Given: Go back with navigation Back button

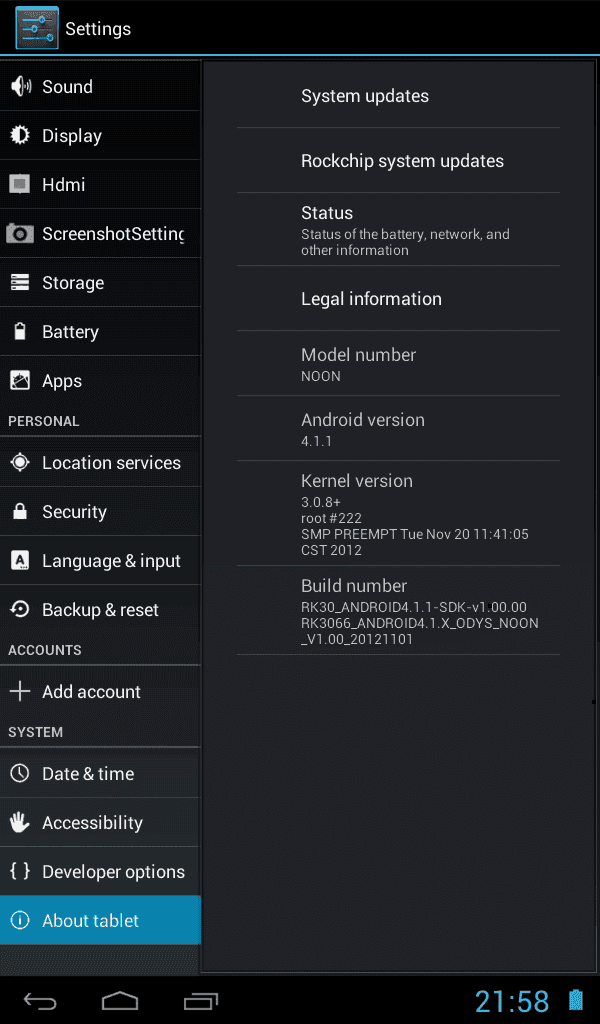Looking at the screenshot, I should pyautogui.click(x=40, y=1000).
